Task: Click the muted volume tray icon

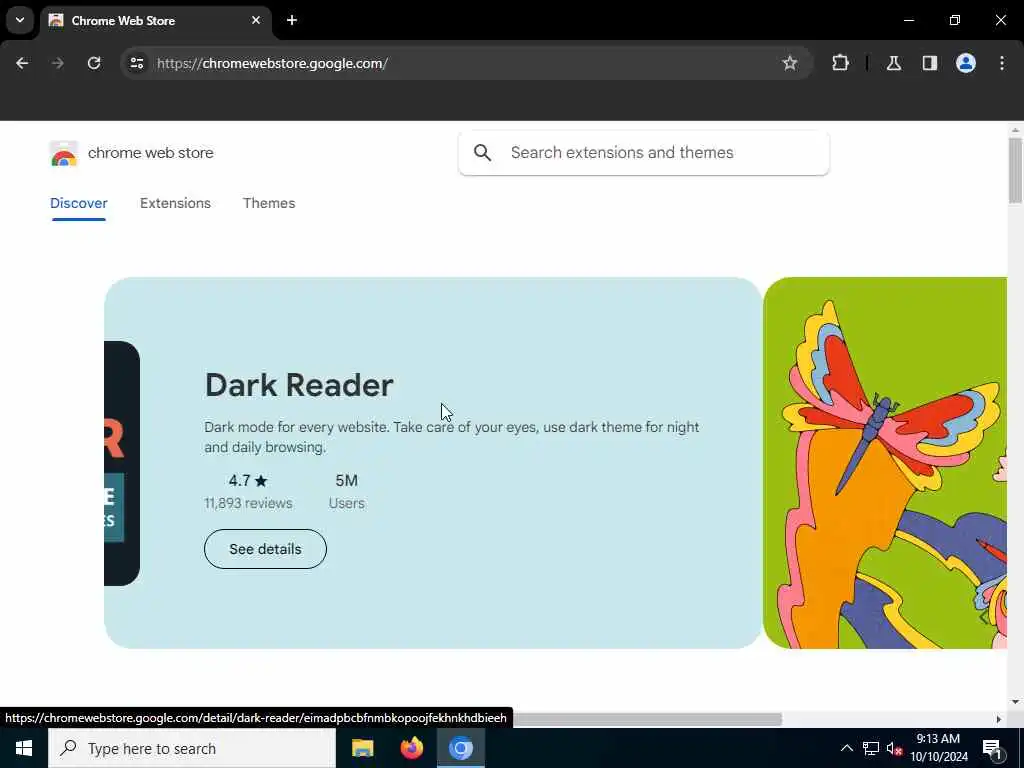Action: [x=895, y=748]
